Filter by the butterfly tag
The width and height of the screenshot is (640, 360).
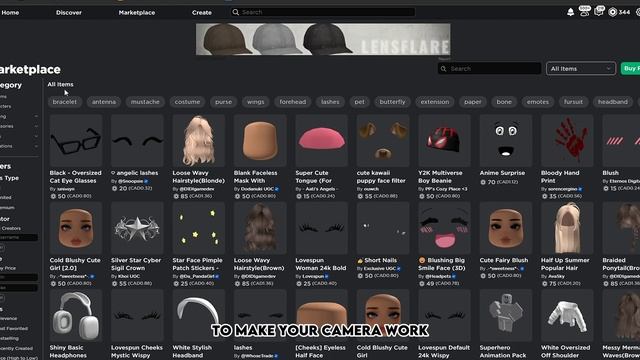(392, 102)
